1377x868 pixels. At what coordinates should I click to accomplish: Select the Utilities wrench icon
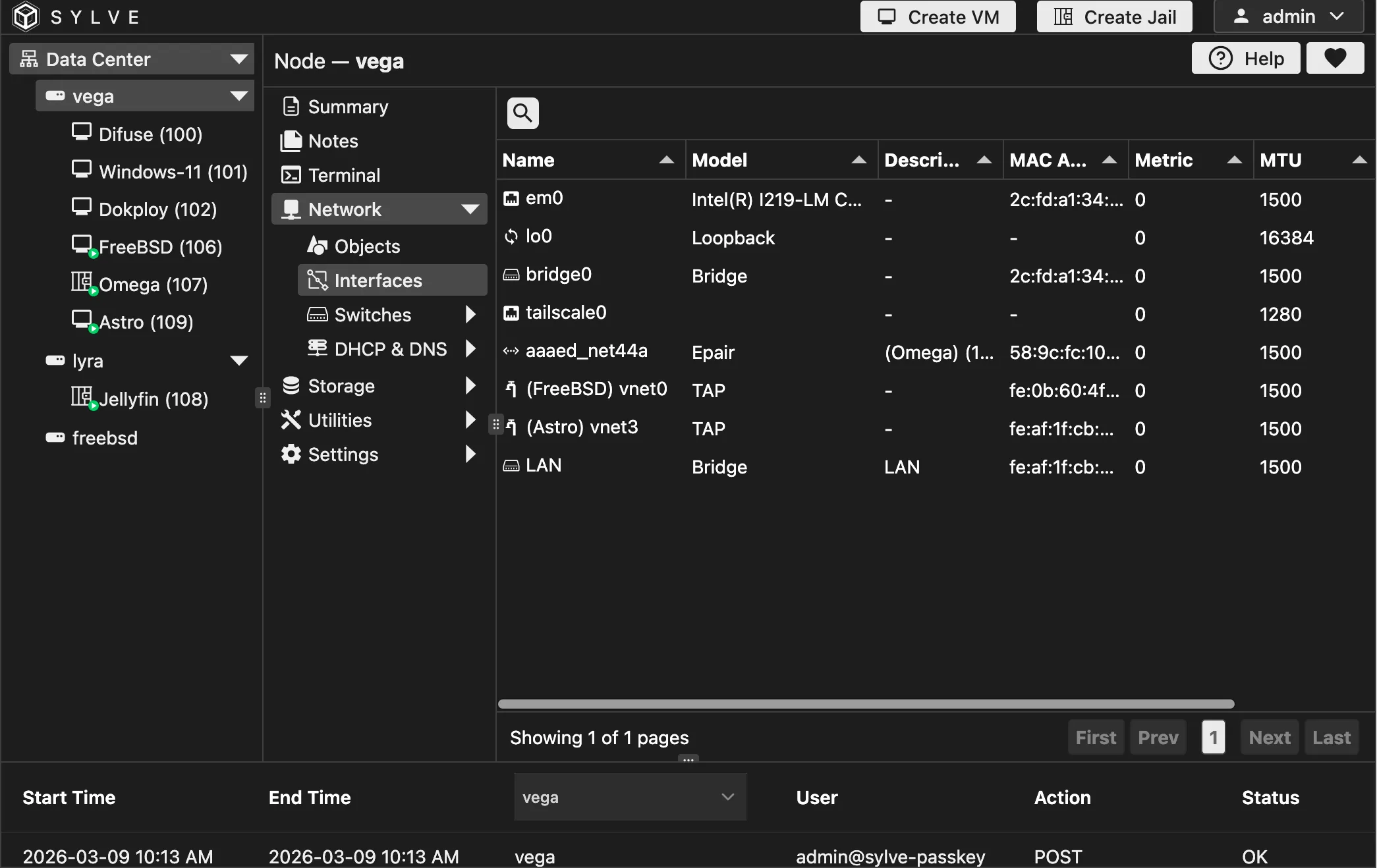(291, 420)
